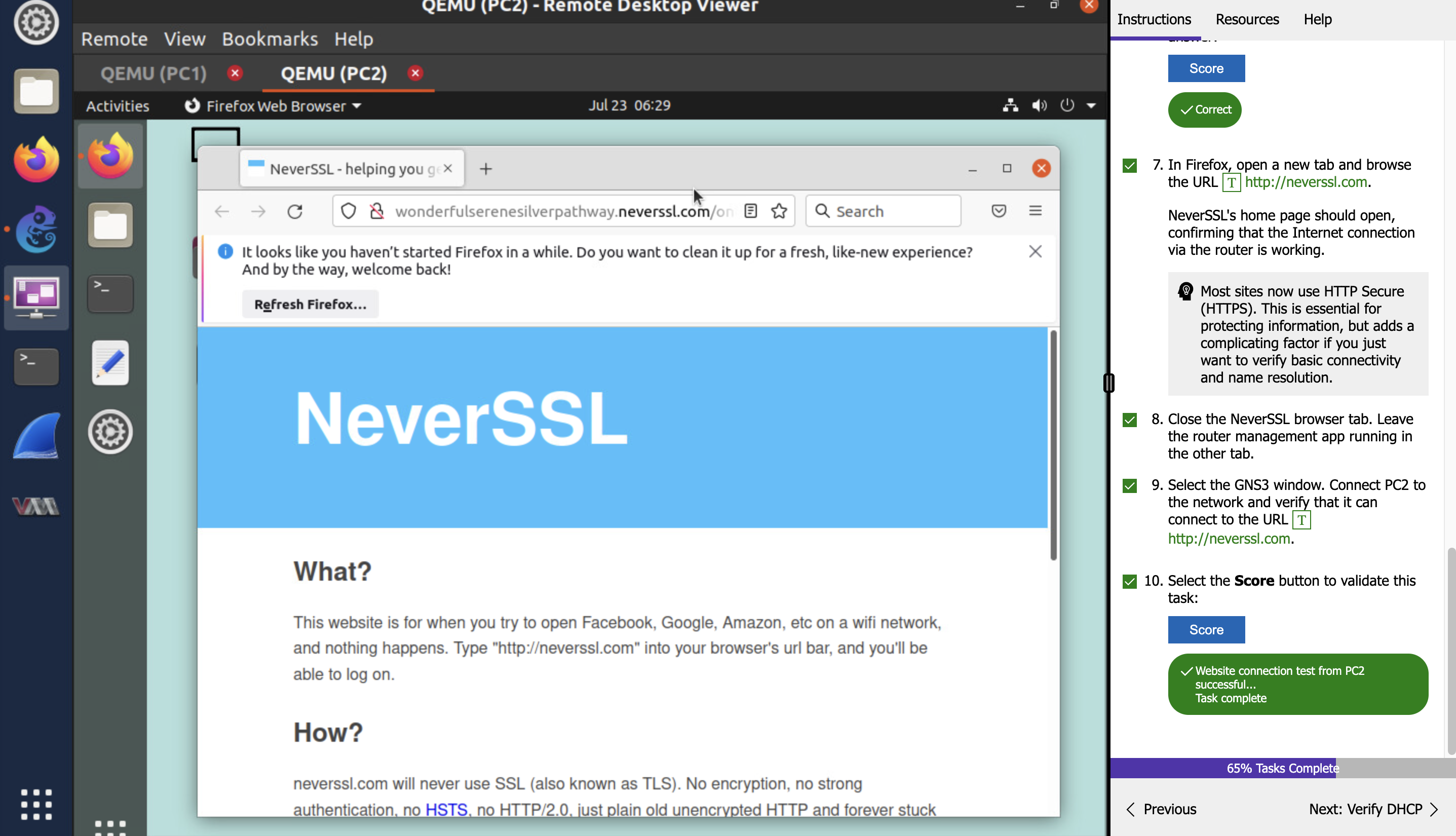Image resolution: width=1456 pixels, height=836 pixels.
Task: Go to the Previous lab page
Action: (x=1161, y=809)
